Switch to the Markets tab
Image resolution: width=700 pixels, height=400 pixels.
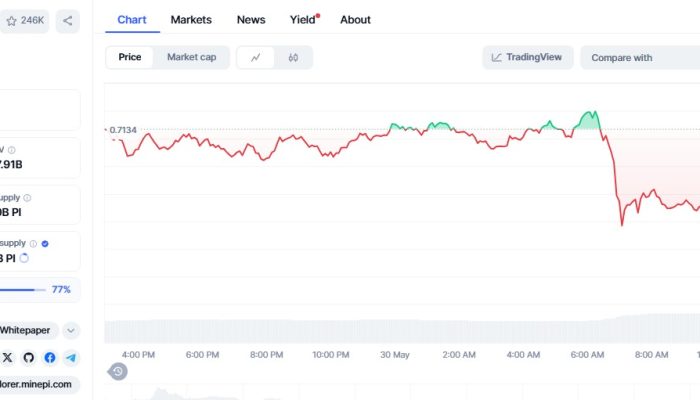pyautogui.click(x=191, y=19)
